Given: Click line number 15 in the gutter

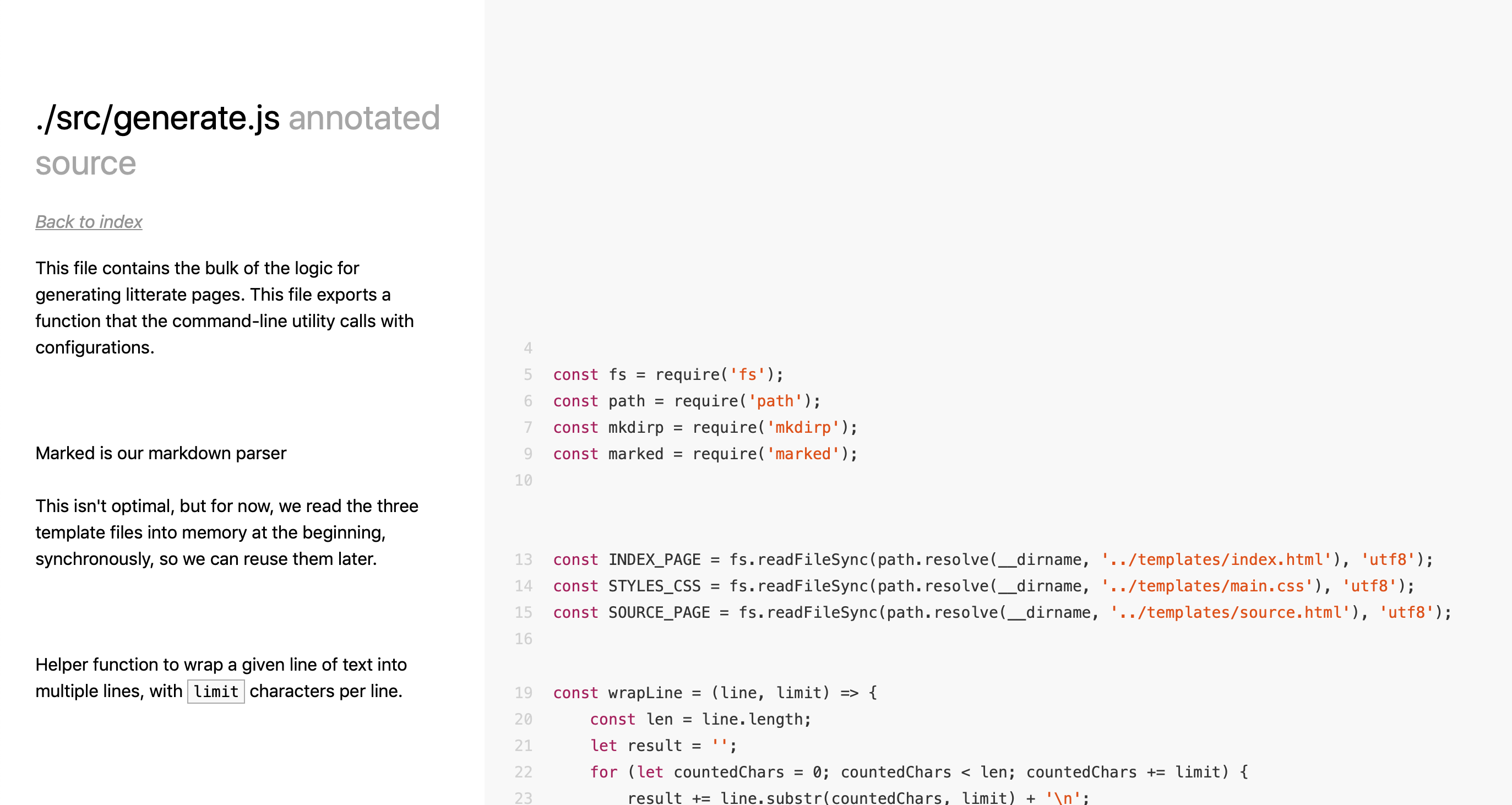Looking at the screenshot, I should point(524,612).
